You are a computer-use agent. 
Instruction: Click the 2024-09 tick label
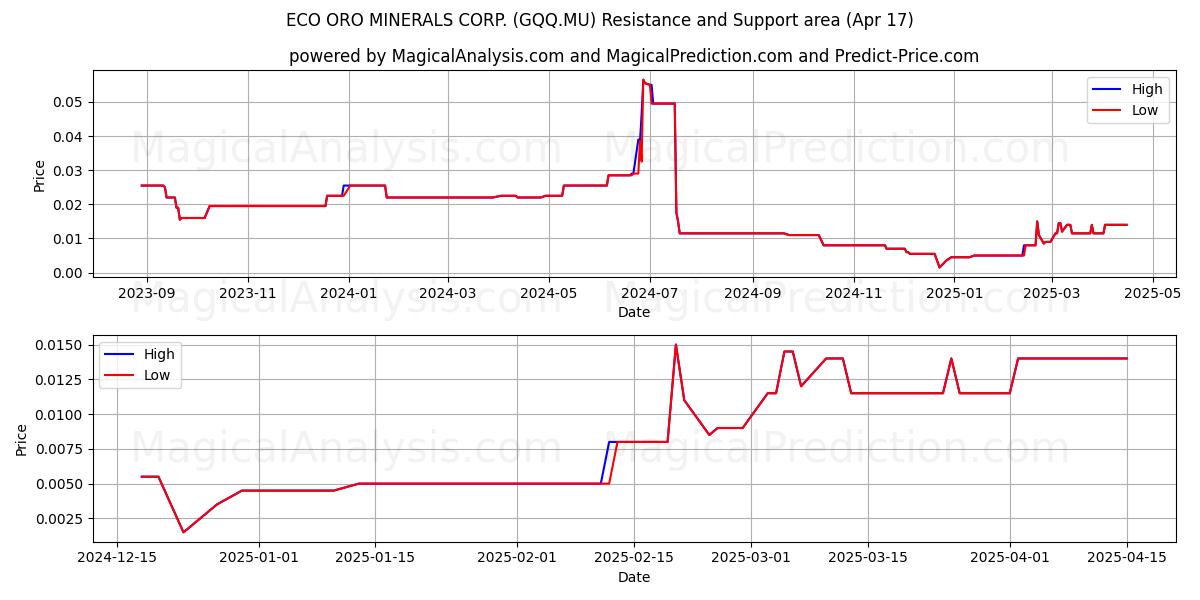pyautogui.click(x=752, y=293)
